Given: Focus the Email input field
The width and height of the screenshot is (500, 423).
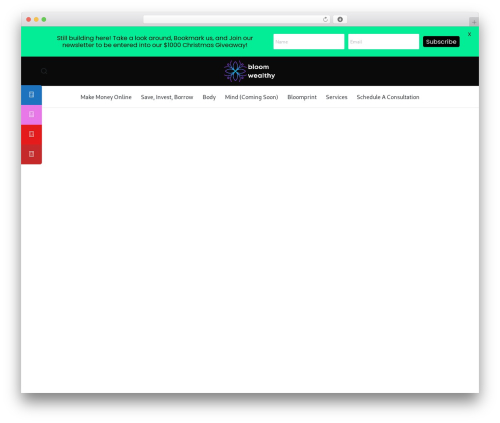Looking at the screenshot, I should point(384,42).
